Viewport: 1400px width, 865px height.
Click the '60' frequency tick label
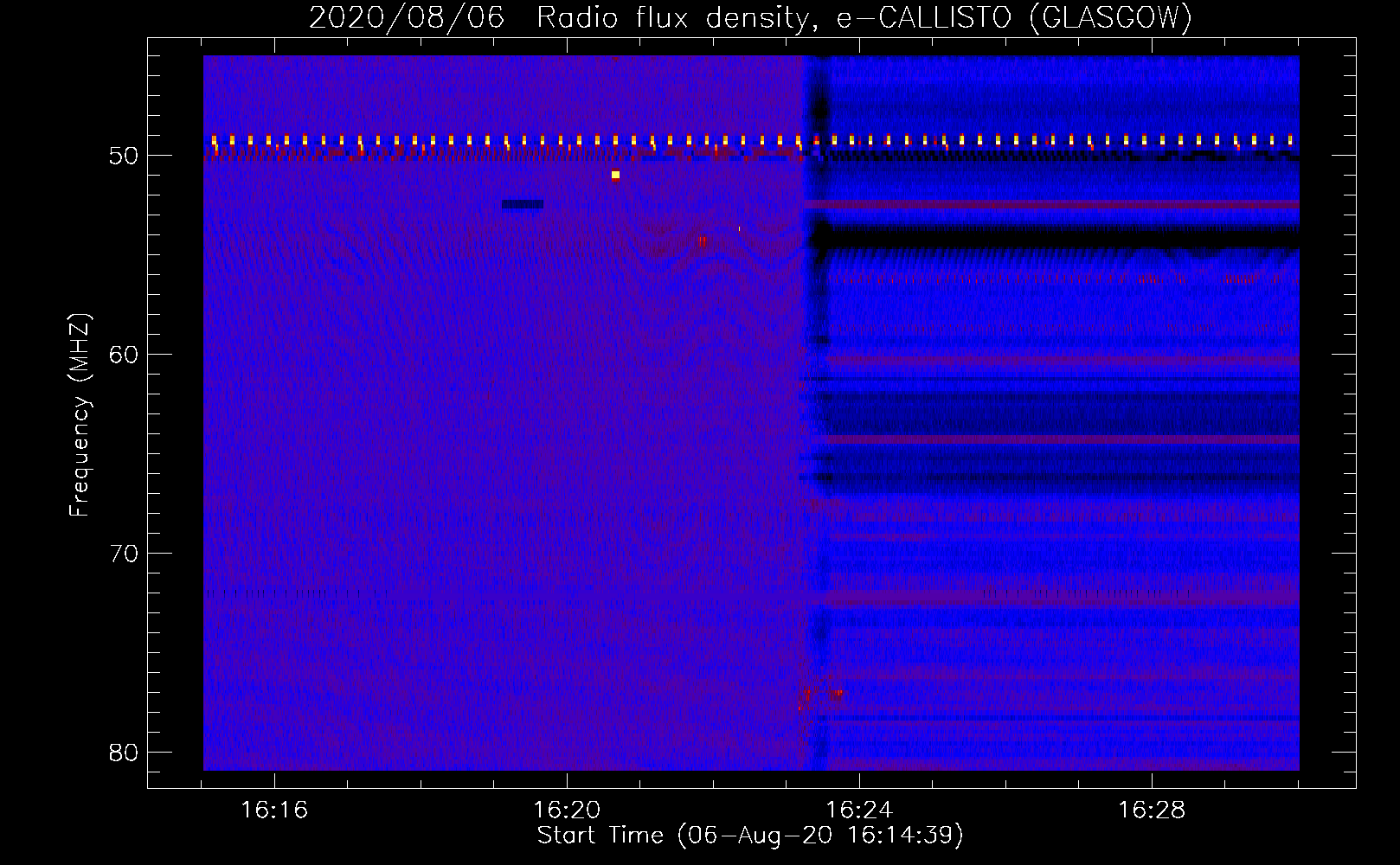pos(124,355)
